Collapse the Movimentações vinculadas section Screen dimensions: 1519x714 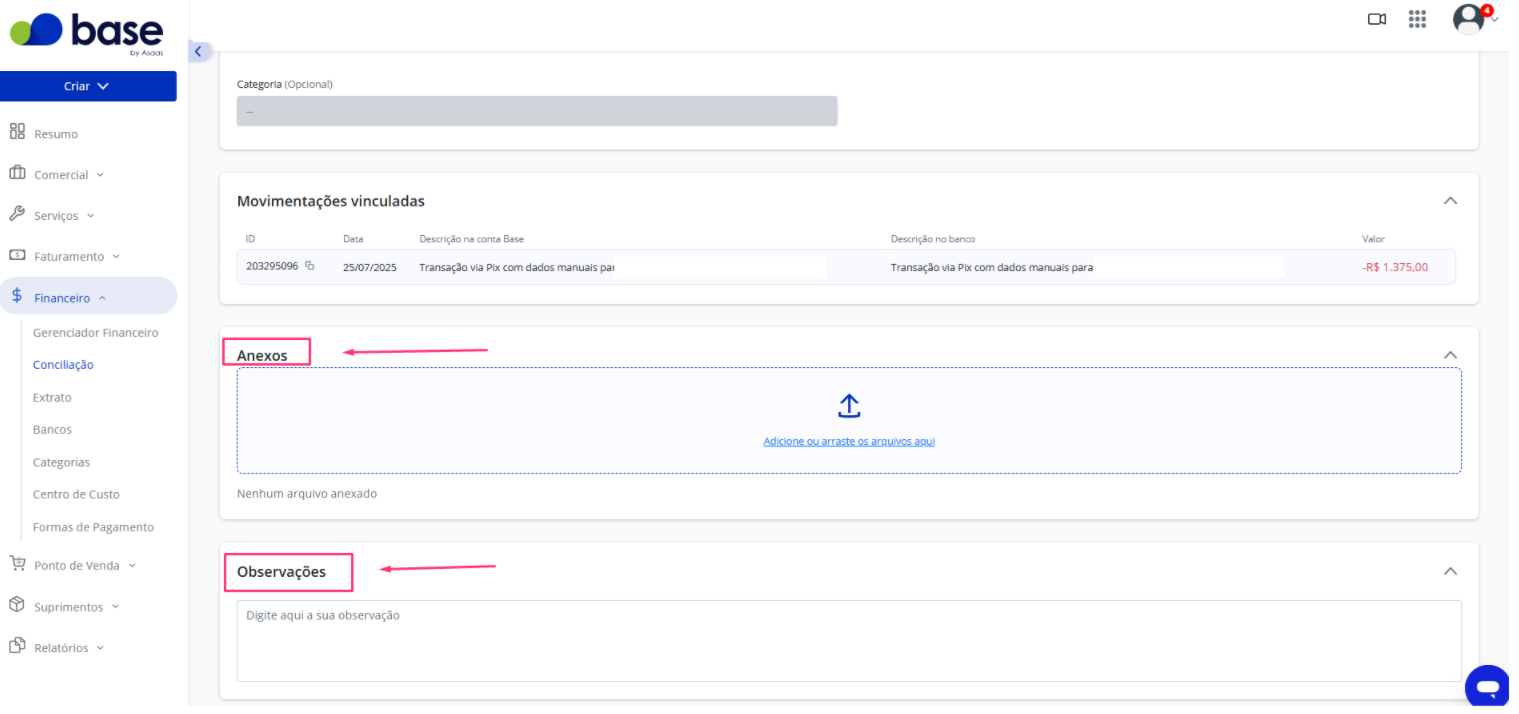pyautogui.click(x=1450, y=201)
